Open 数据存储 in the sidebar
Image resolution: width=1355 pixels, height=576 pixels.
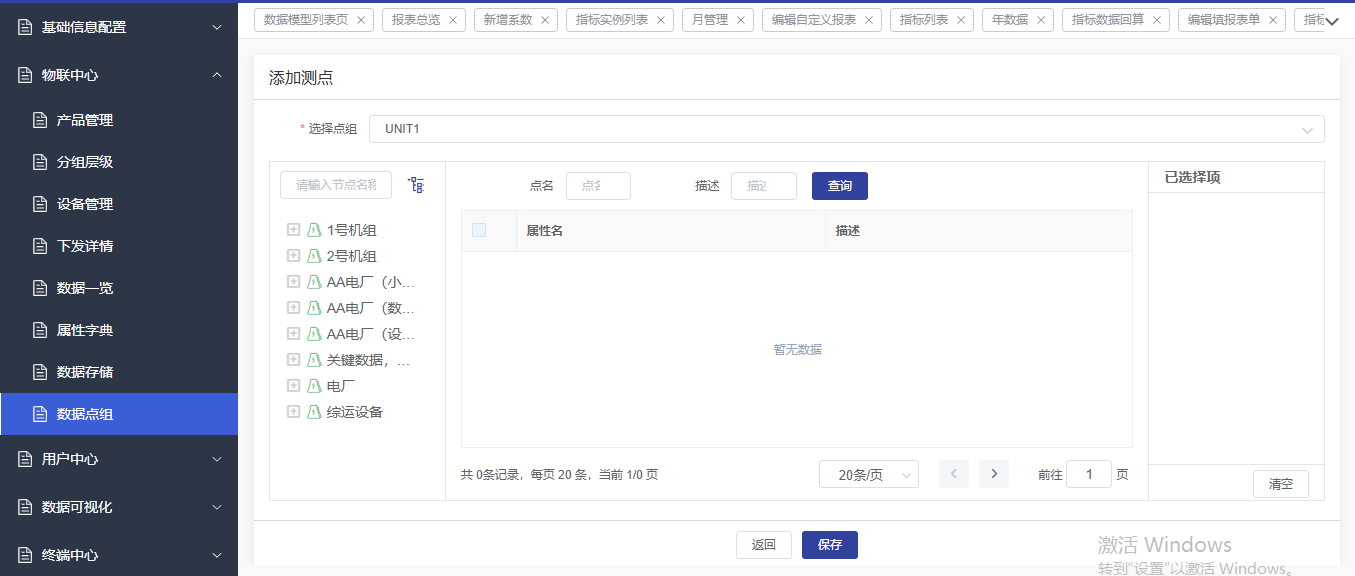tap(85, 372)
